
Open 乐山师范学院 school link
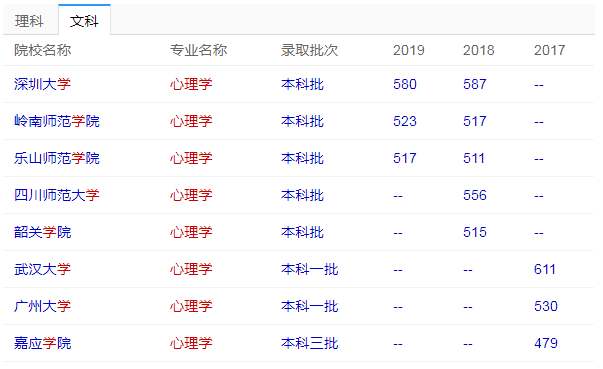57,158
